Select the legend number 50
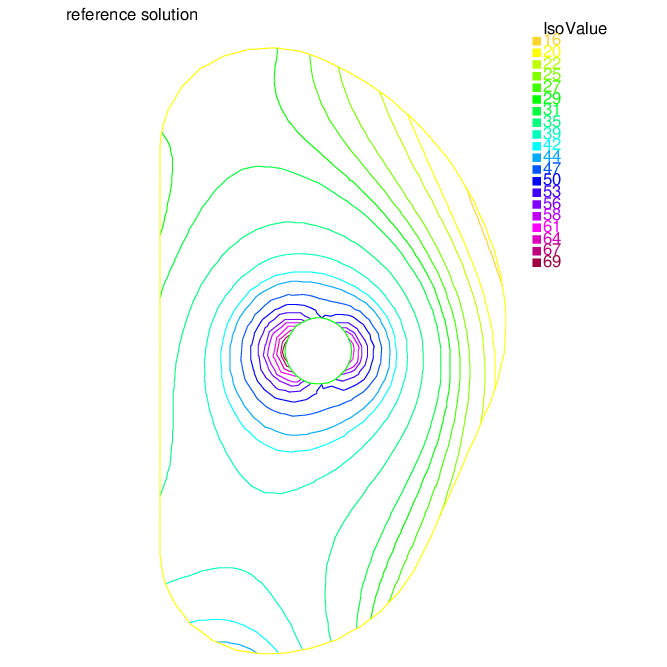Viewport: 667px width, 667px height. click(x=552, y=180)
